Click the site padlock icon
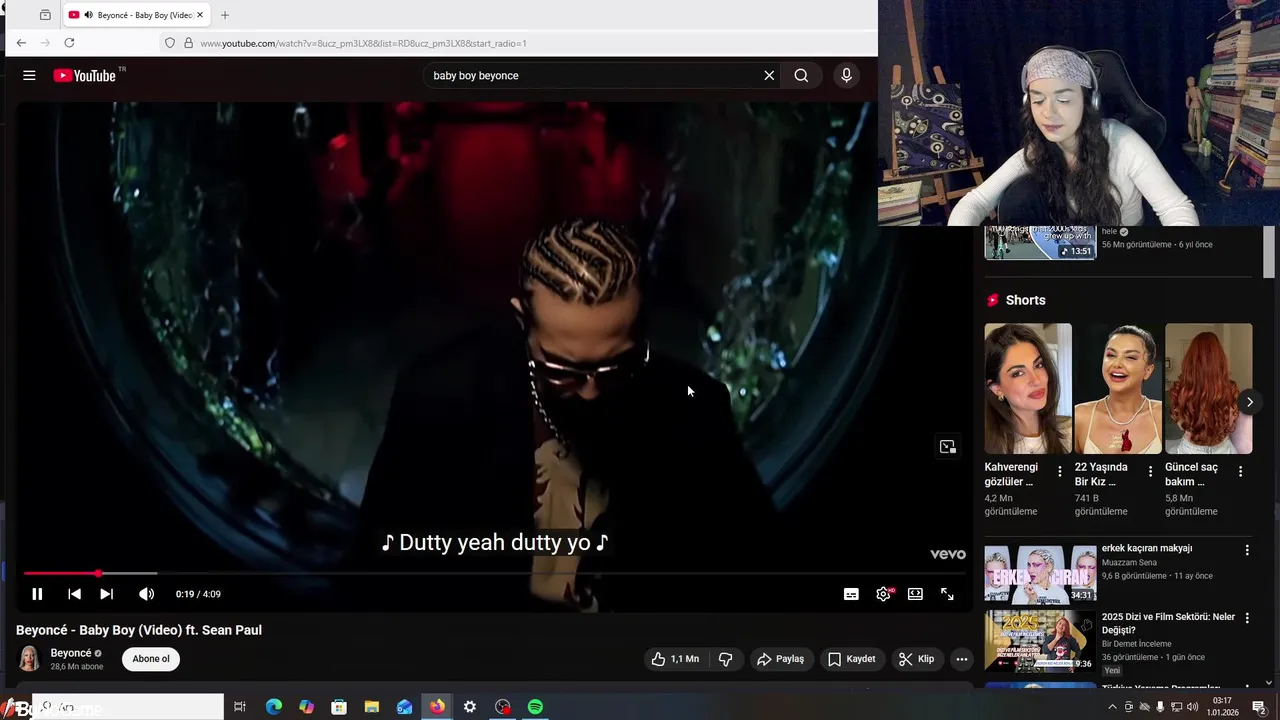 pos(188,43)
